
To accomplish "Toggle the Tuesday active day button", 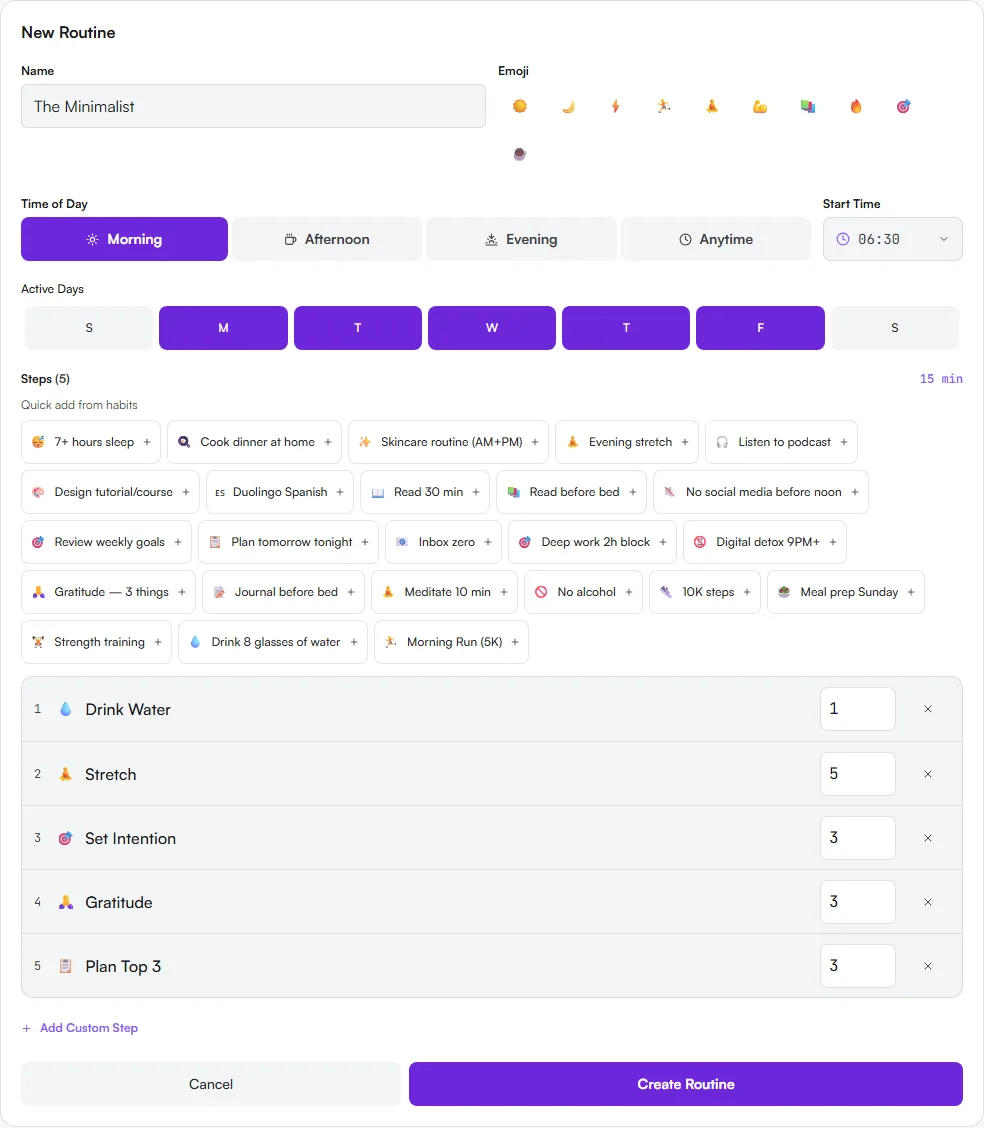I will point(357,328).
